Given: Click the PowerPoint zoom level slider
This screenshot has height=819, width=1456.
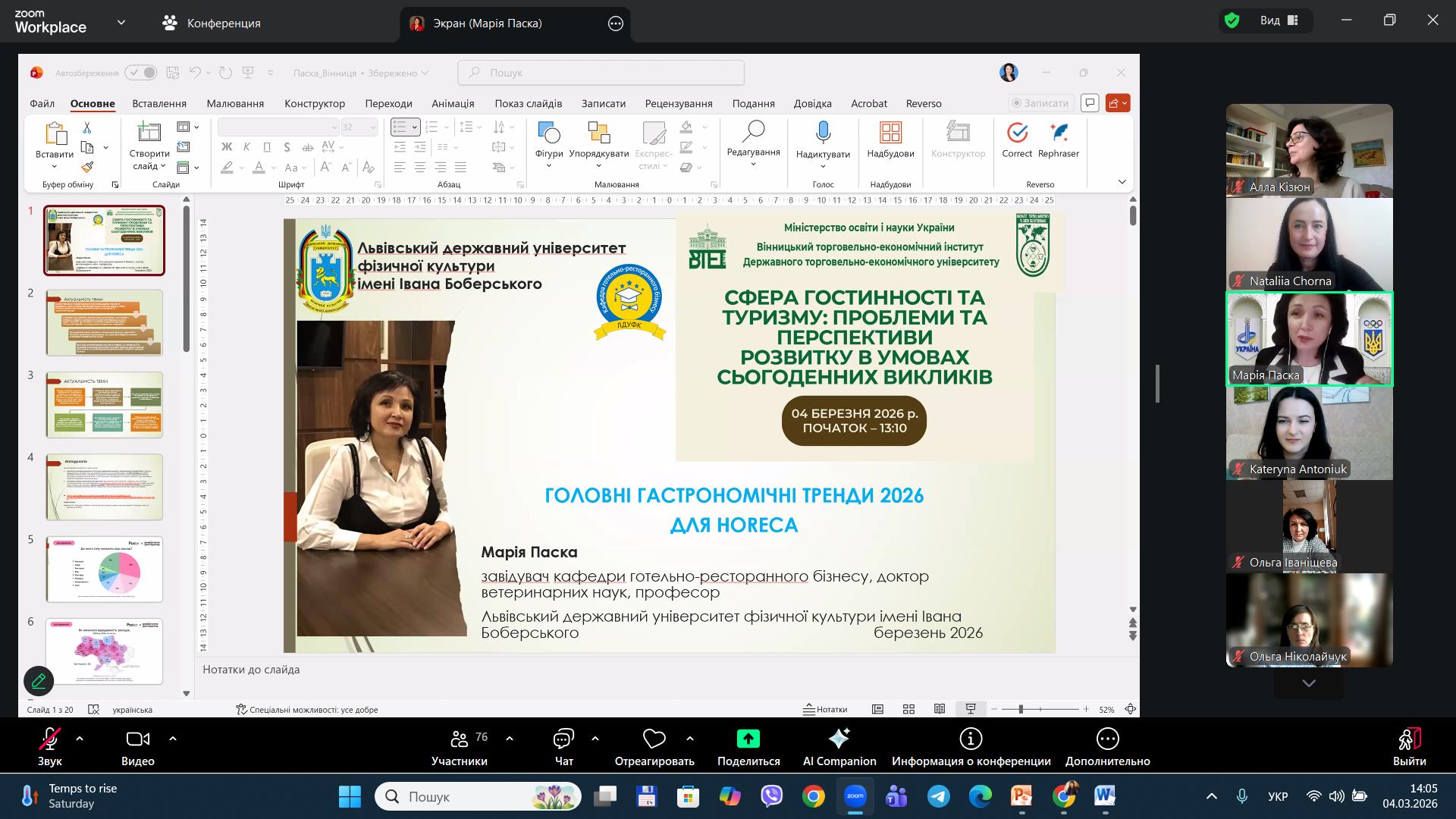Looking at the screenshot, I should click(x=1021, y=709).
